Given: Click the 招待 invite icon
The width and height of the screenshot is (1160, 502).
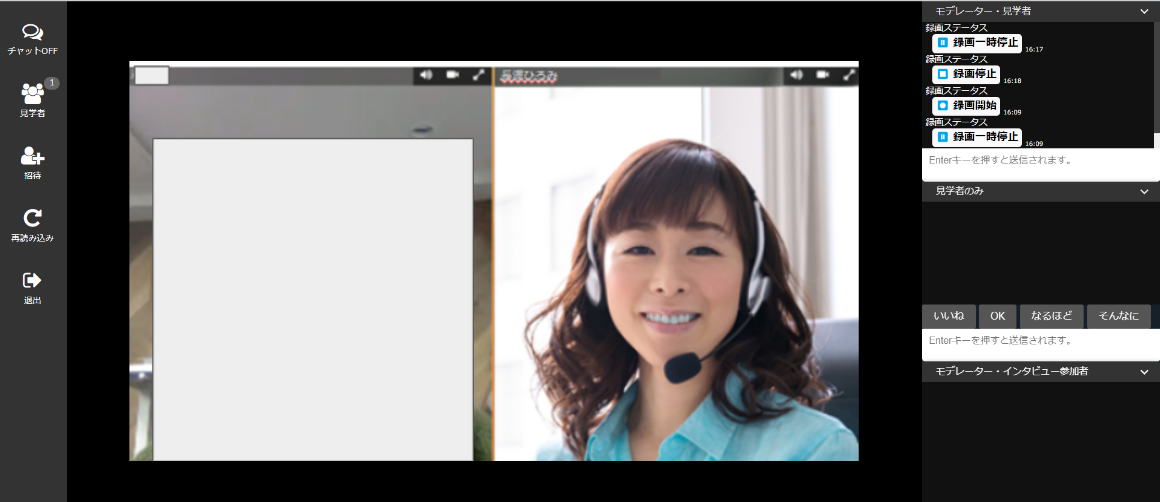Looking at the screenshot, I should tap(33, 157).
